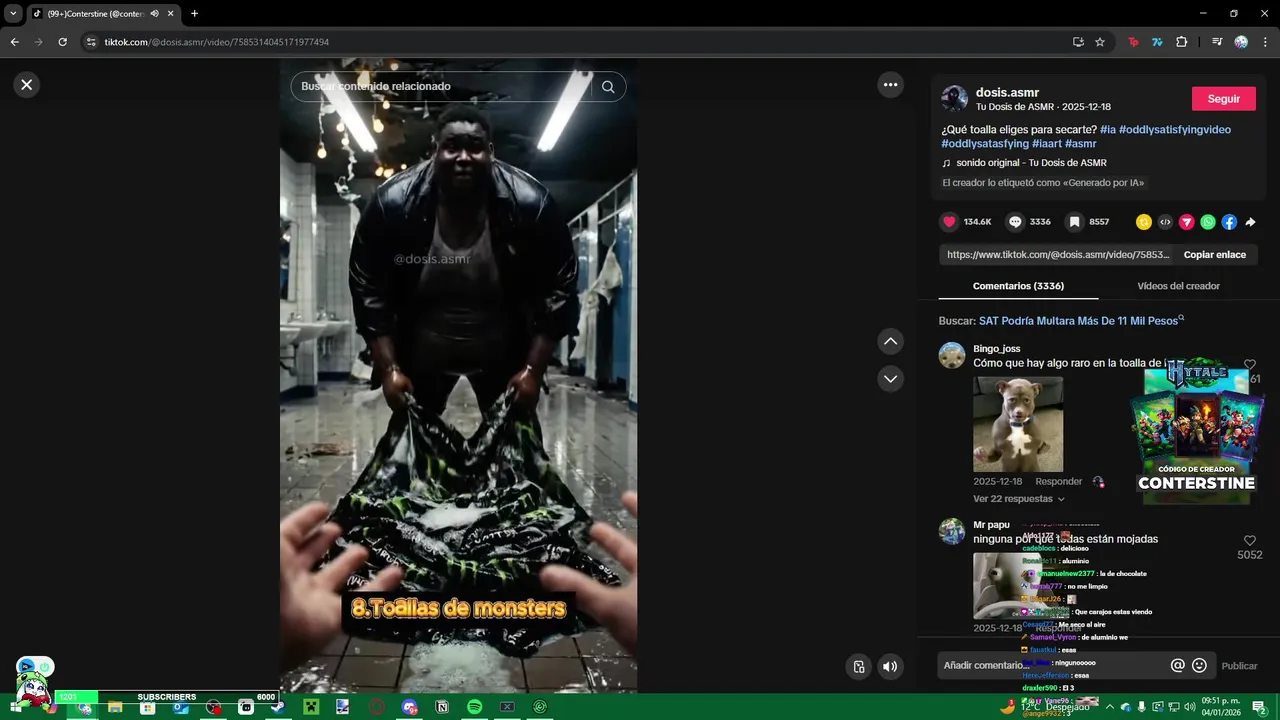Open comments via the speech bubble icon
Screen dimensions: 1280x720
click(1015, 222)
